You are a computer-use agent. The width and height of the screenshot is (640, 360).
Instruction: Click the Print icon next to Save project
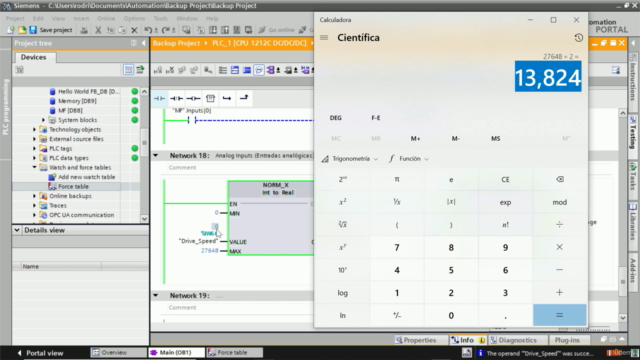coord(84,30)
